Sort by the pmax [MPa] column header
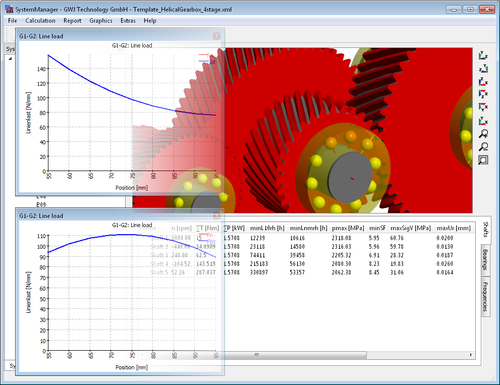Screen dimensions: 500x385 [x=348, y=228]
